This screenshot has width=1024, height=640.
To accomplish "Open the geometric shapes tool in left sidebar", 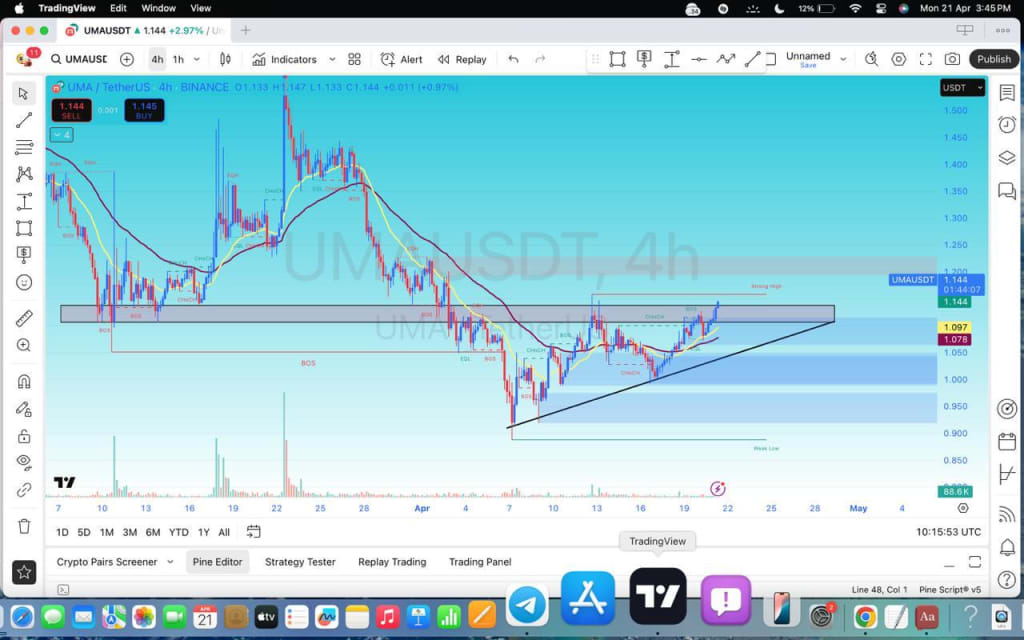I will [x=24, y=228].
